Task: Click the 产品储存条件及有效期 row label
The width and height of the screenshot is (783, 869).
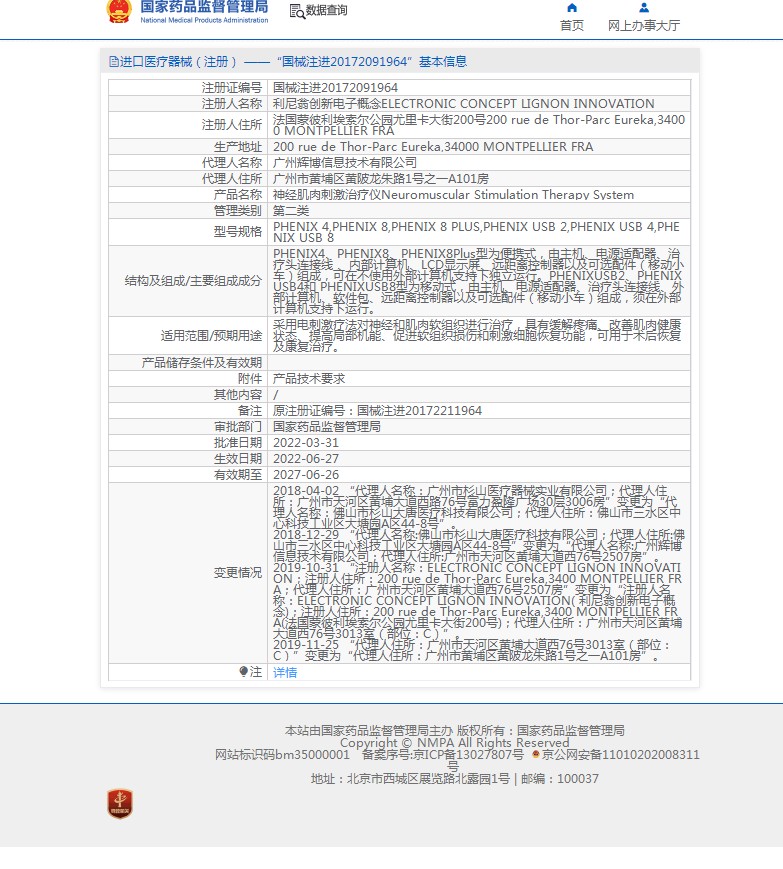Action: click(202, 362)
